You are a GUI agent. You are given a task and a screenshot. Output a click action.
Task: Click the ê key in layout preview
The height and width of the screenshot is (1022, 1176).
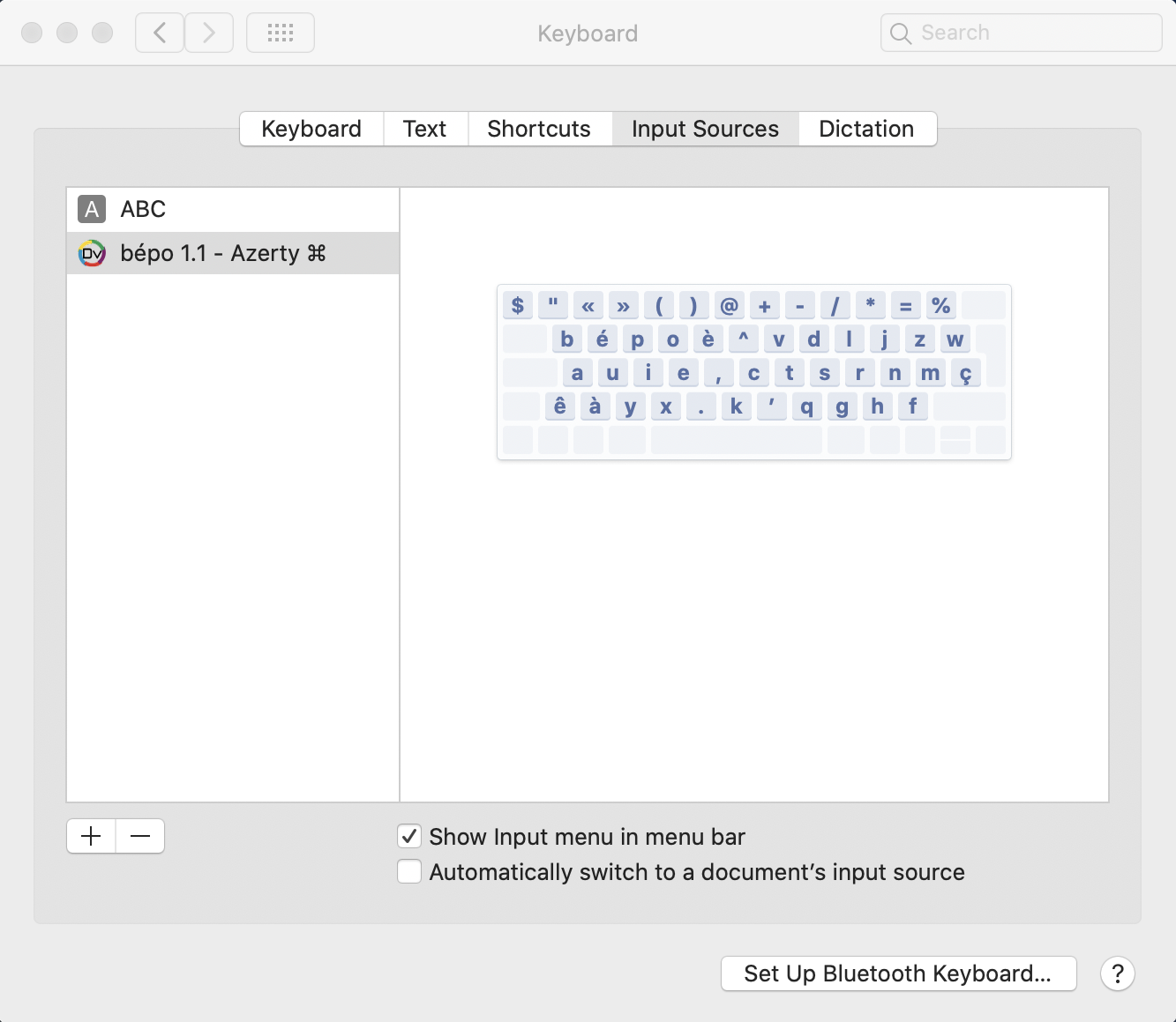(x=560, y=406)
